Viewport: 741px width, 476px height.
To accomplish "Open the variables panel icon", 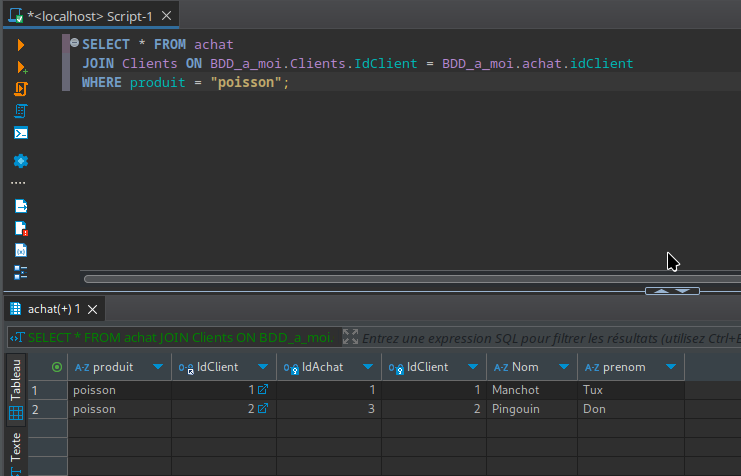I will tap(20, 250).
